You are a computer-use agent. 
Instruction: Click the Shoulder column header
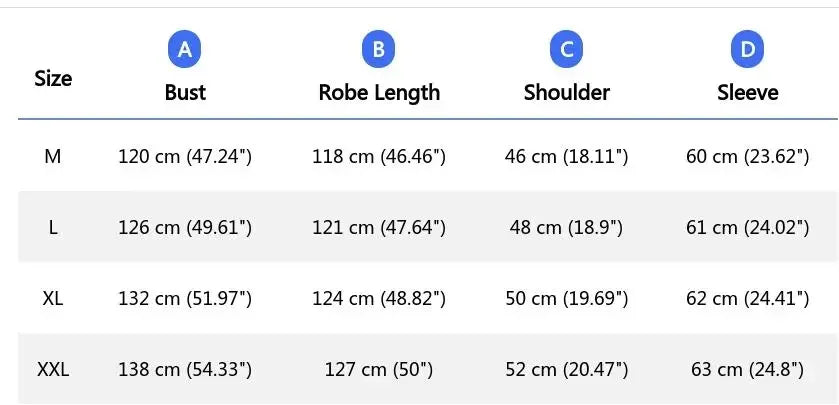coord(566,92)
